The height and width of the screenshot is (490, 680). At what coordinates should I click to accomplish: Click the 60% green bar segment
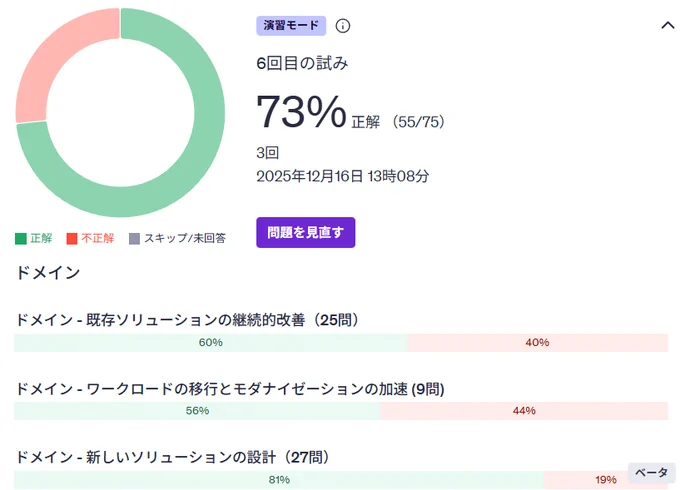point(210,343)
